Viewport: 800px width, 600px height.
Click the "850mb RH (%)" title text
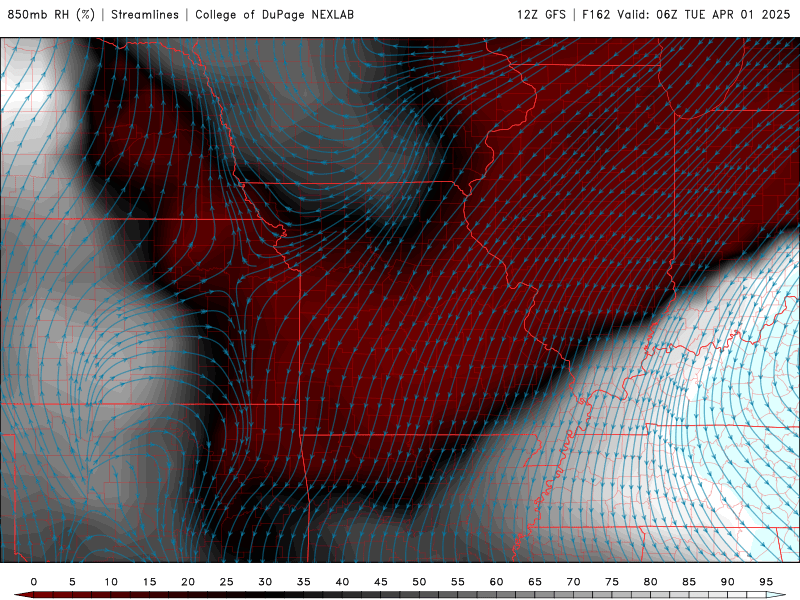coord(51,14)
